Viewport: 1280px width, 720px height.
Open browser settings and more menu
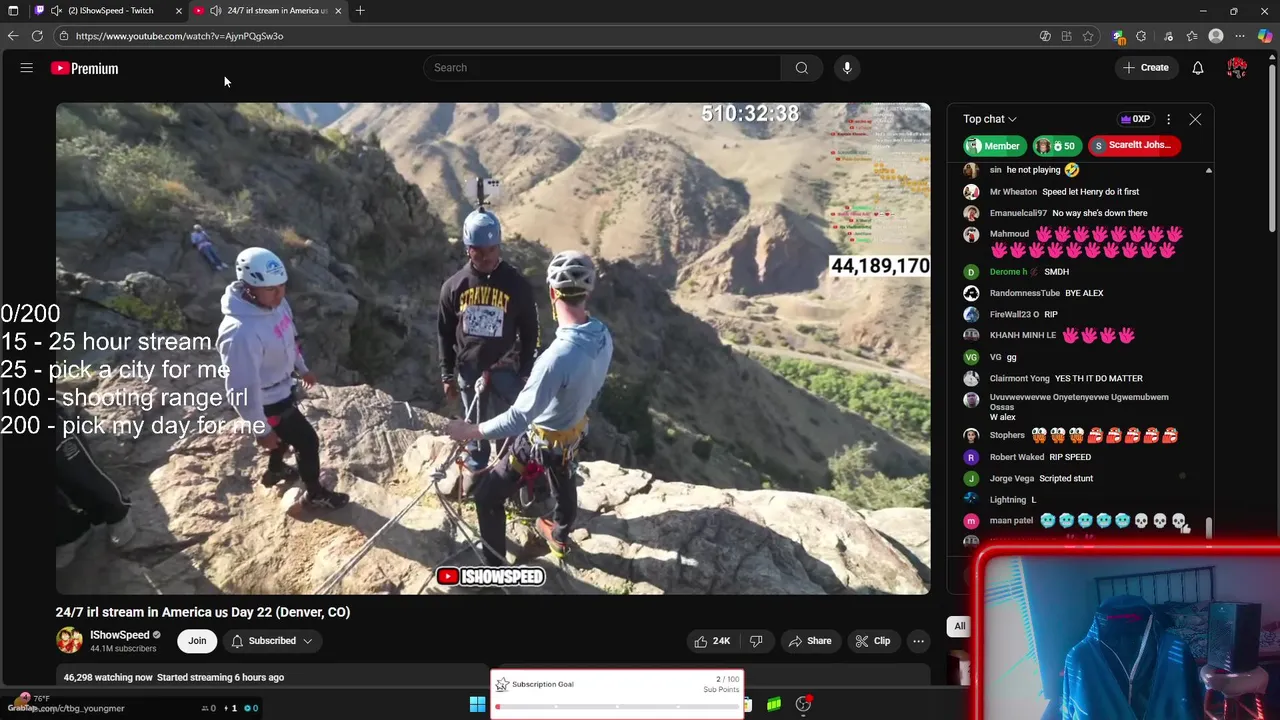pyautogui.click(x=1240, y=36)
